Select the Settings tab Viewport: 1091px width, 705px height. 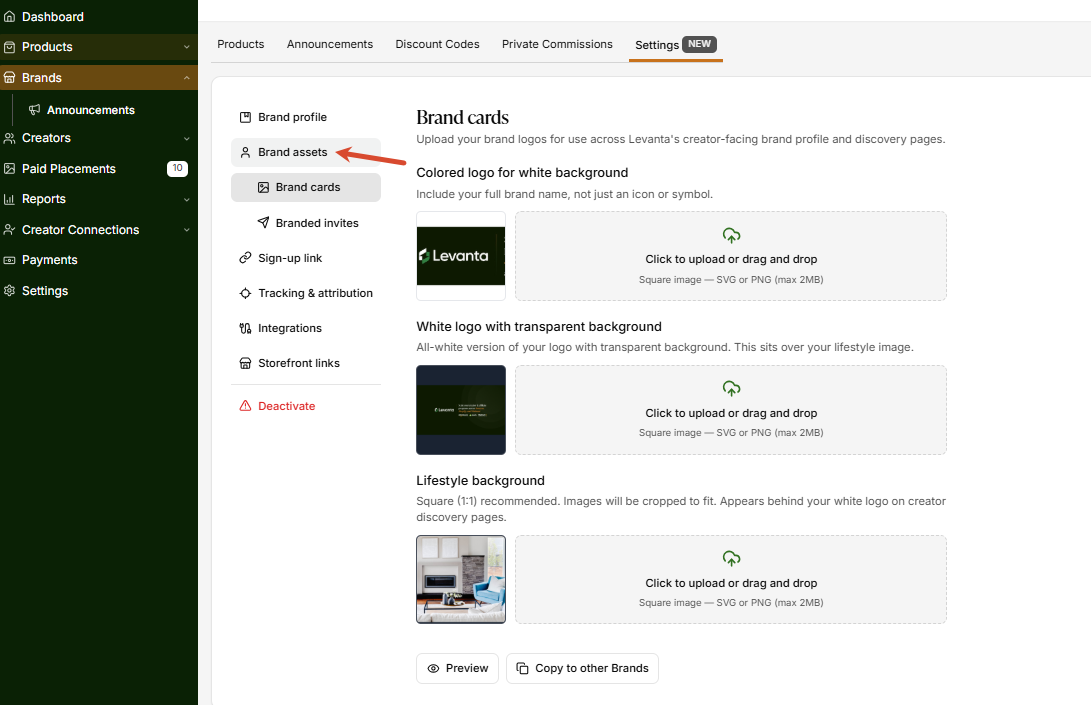click(676, 45)
